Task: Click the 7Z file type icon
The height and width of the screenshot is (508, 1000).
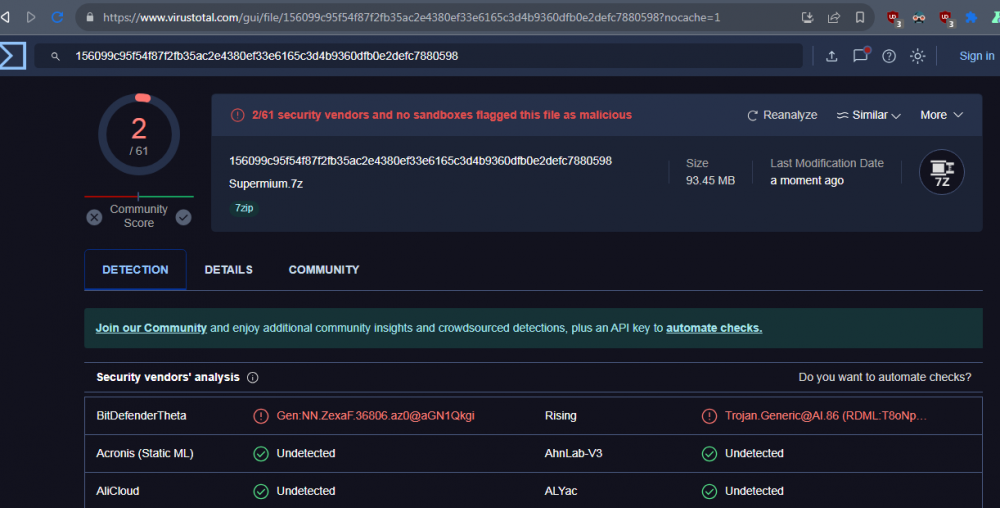Action: tap(941, 171)
